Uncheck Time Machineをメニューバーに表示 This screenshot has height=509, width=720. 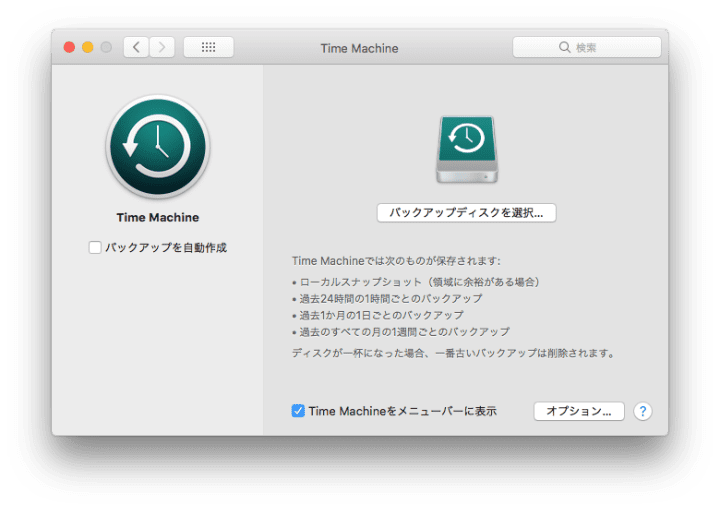[298, 411]
